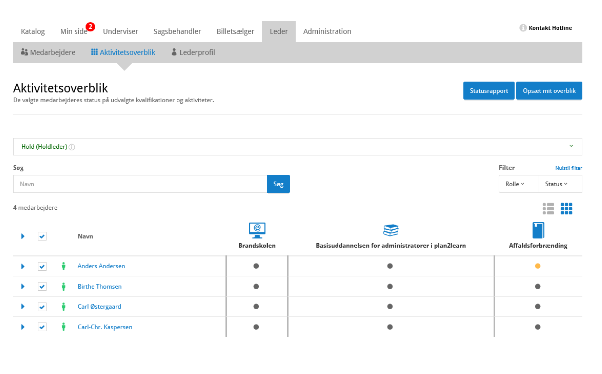Click Carl-Chr. Kaspersen's Brandskolen status dot
The image size is (602, 374).
[256, 327]
